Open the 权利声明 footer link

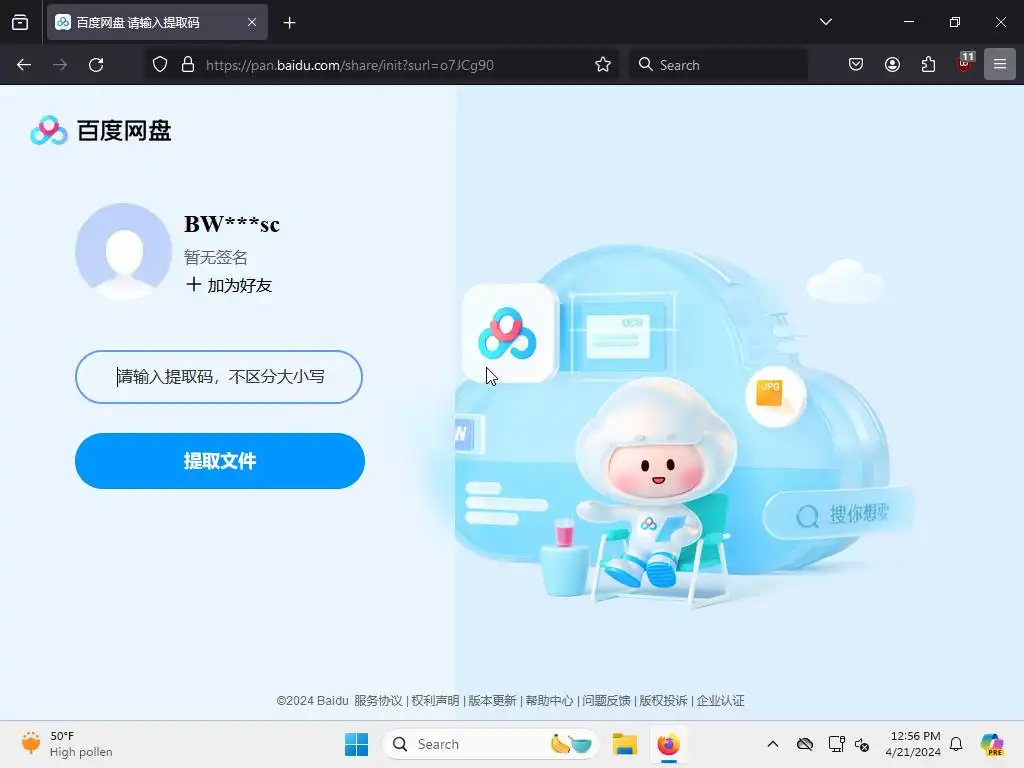tap(436, 701)
